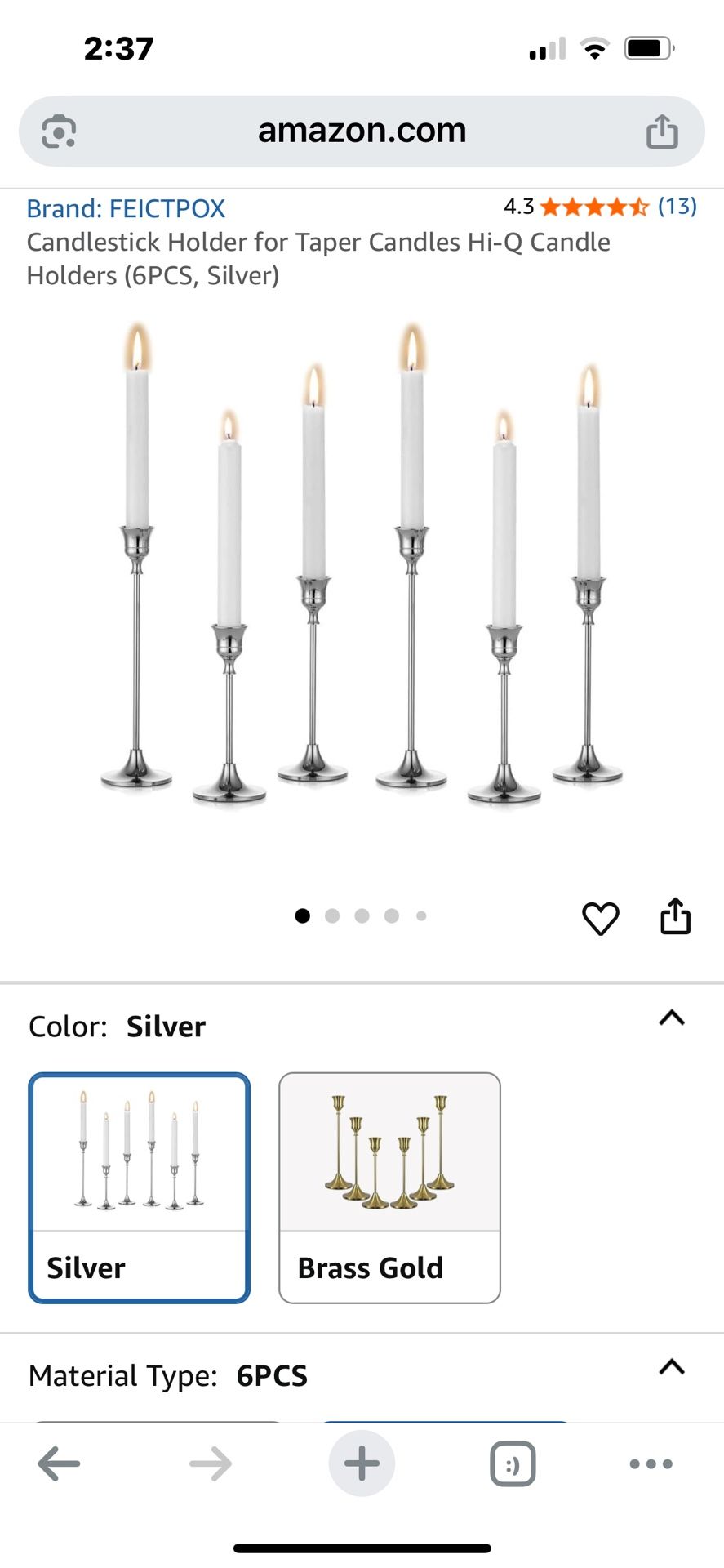Open the more options ellipsis menu

[650, 1463]
